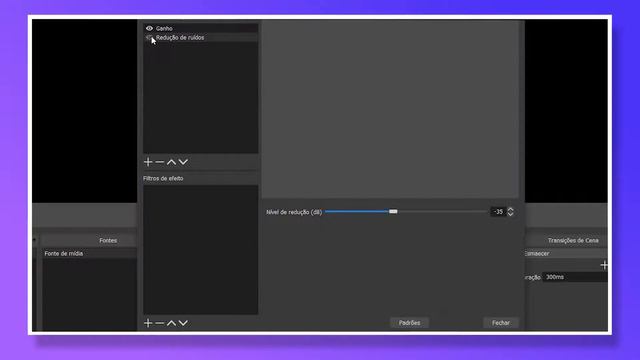640x360 pixels.
Task: Move effect filter up with lower arrow
Action: 171,323
